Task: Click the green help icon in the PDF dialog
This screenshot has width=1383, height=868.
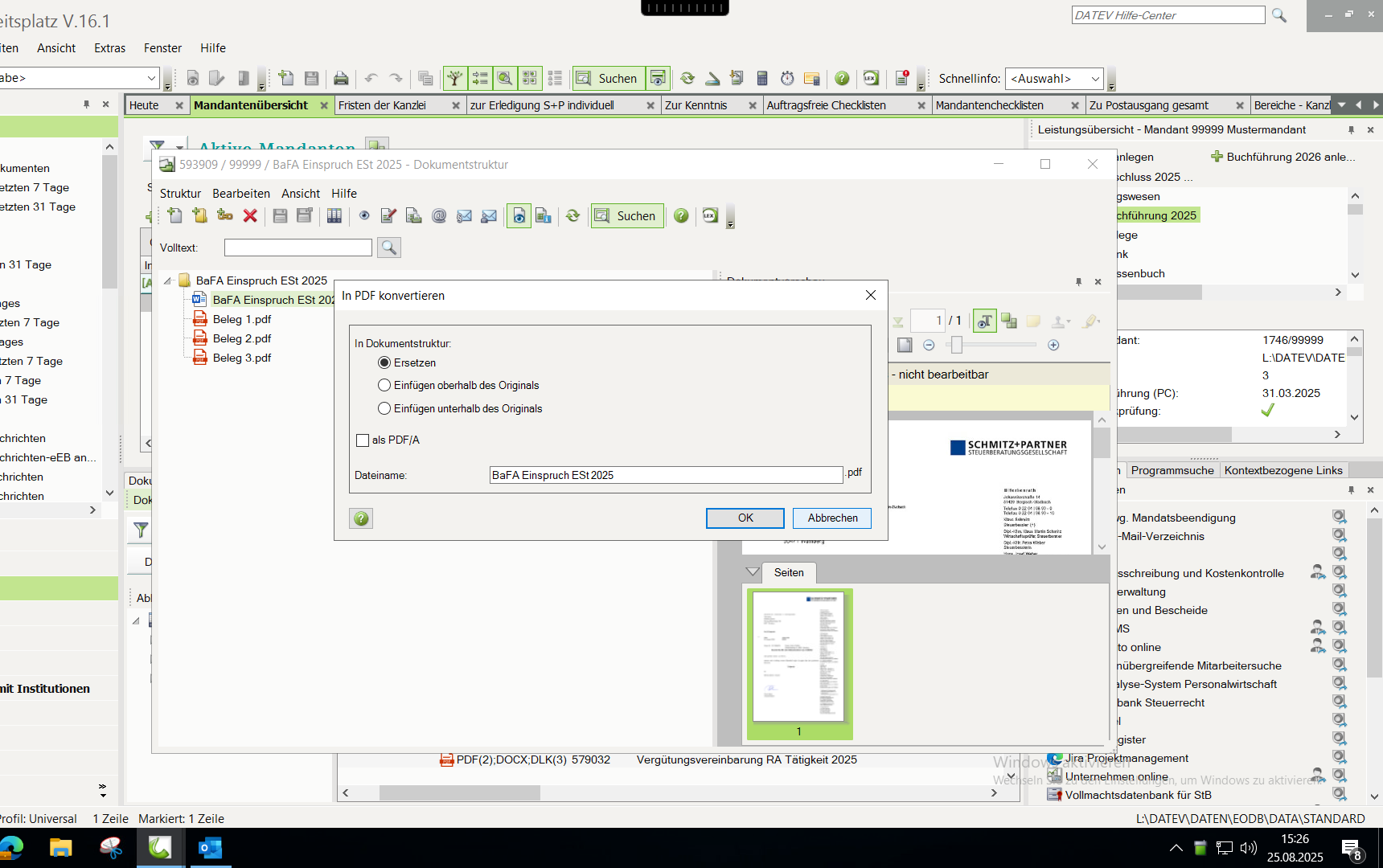Action: pos(361,518)
